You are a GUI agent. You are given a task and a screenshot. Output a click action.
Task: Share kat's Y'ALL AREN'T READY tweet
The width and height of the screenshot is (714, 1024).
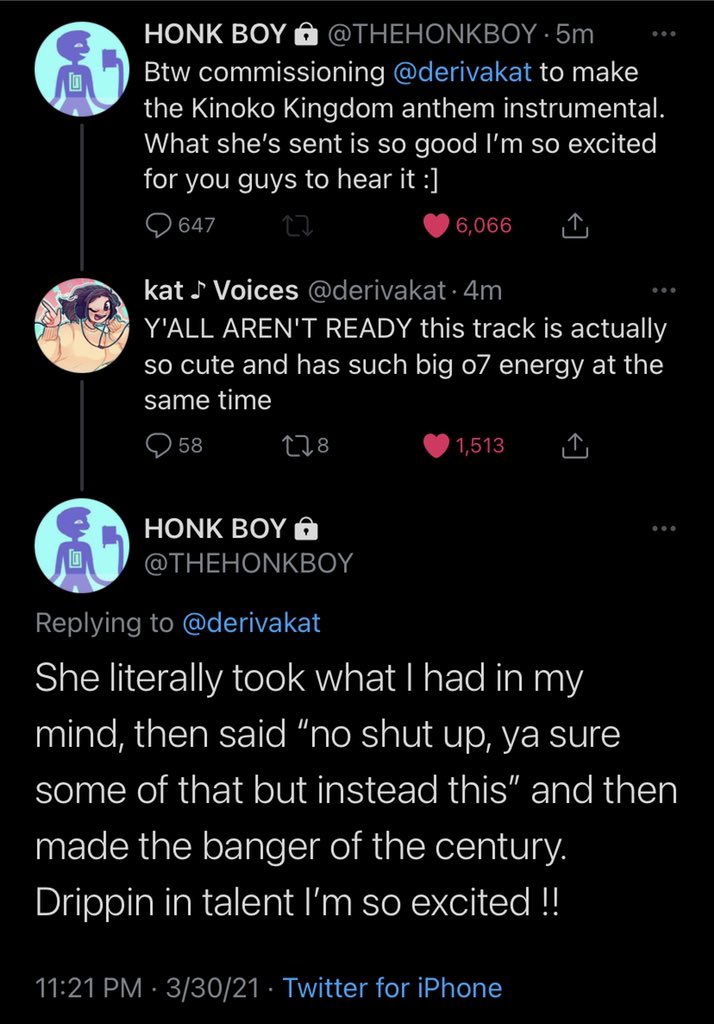tap(574, 446)
